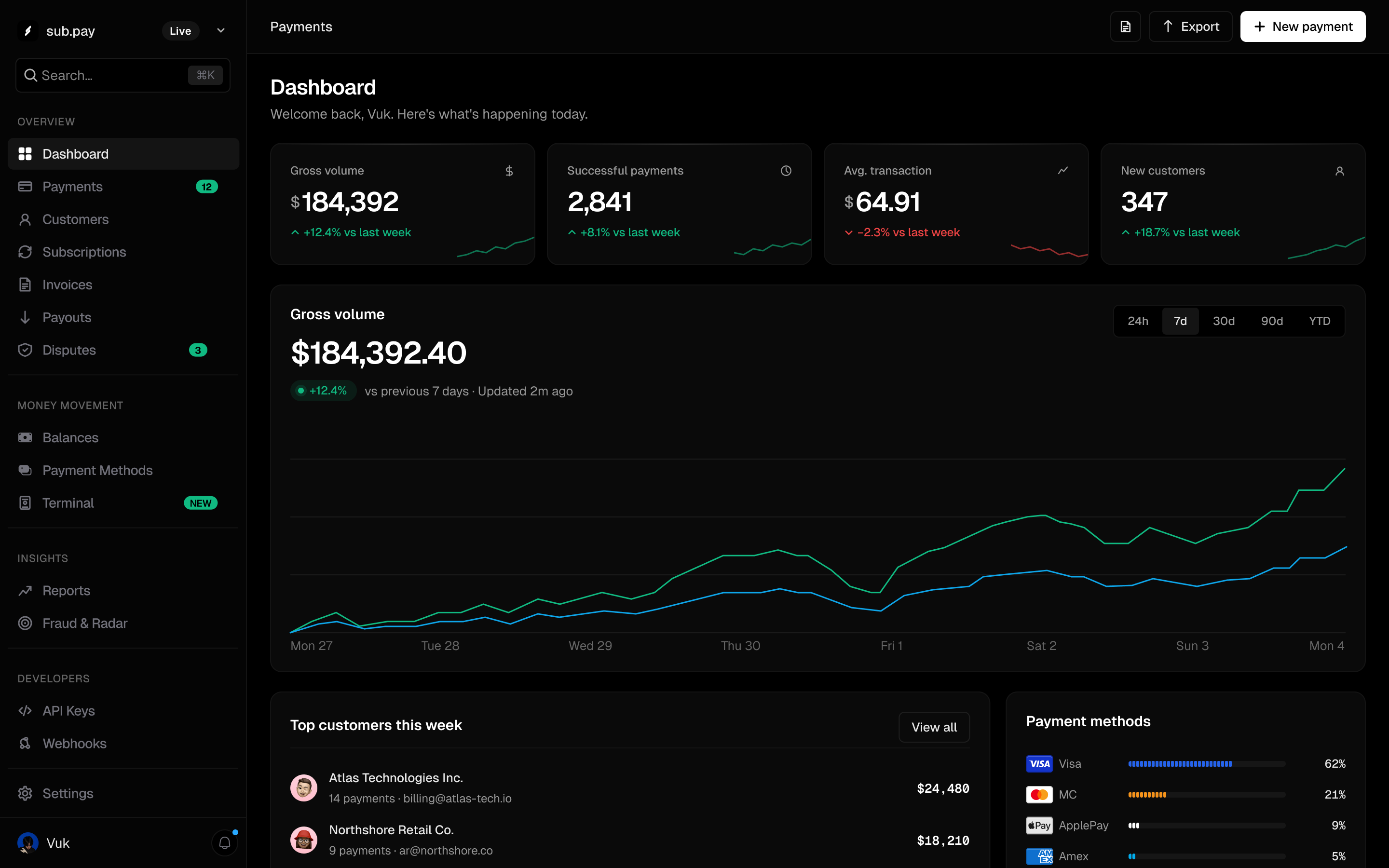Click the Disputes shield icon
1389x868 pixels.
(x=25, y=350)
